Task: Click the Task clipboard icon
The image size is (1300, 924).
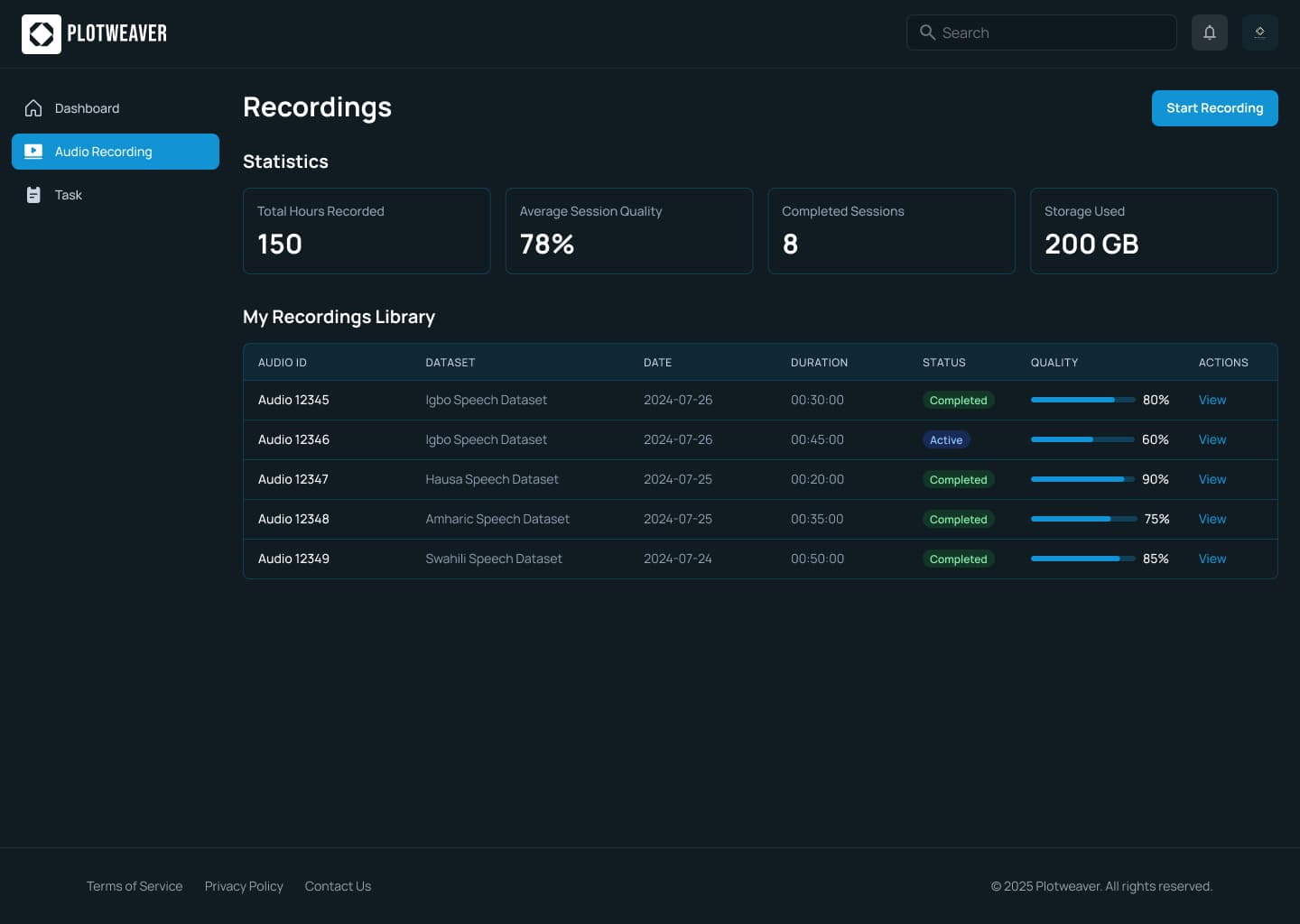Action: 33,195
